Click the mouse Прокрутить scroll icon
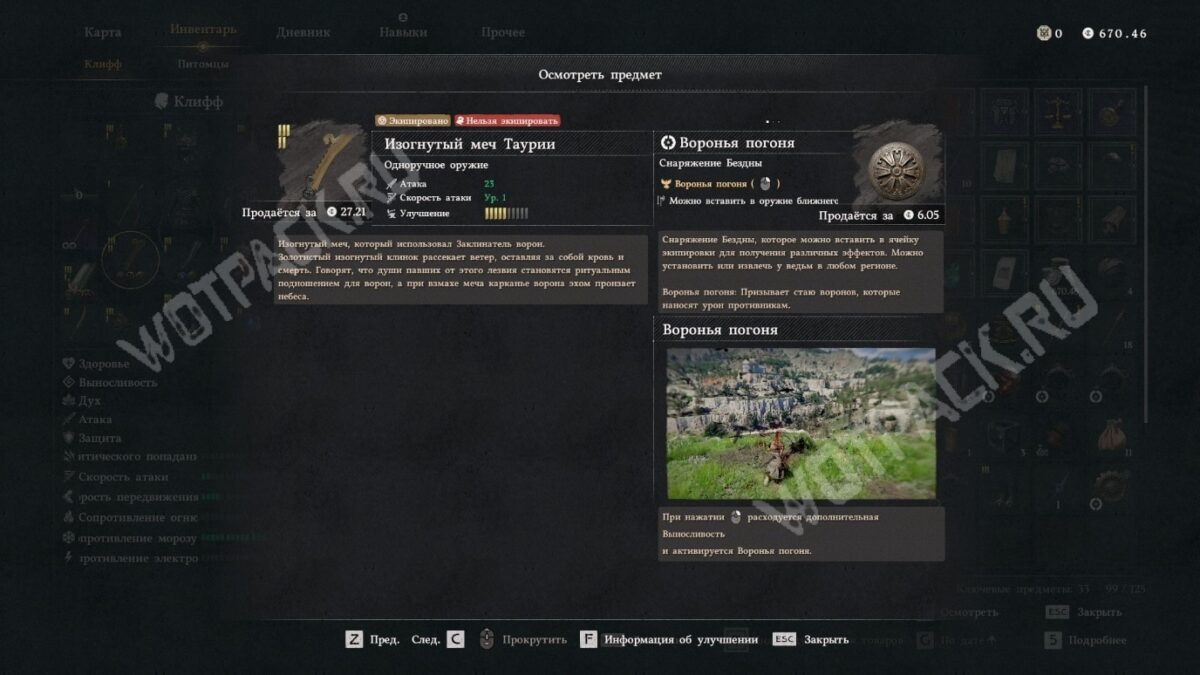1200x675 pixels. (487, 639)
